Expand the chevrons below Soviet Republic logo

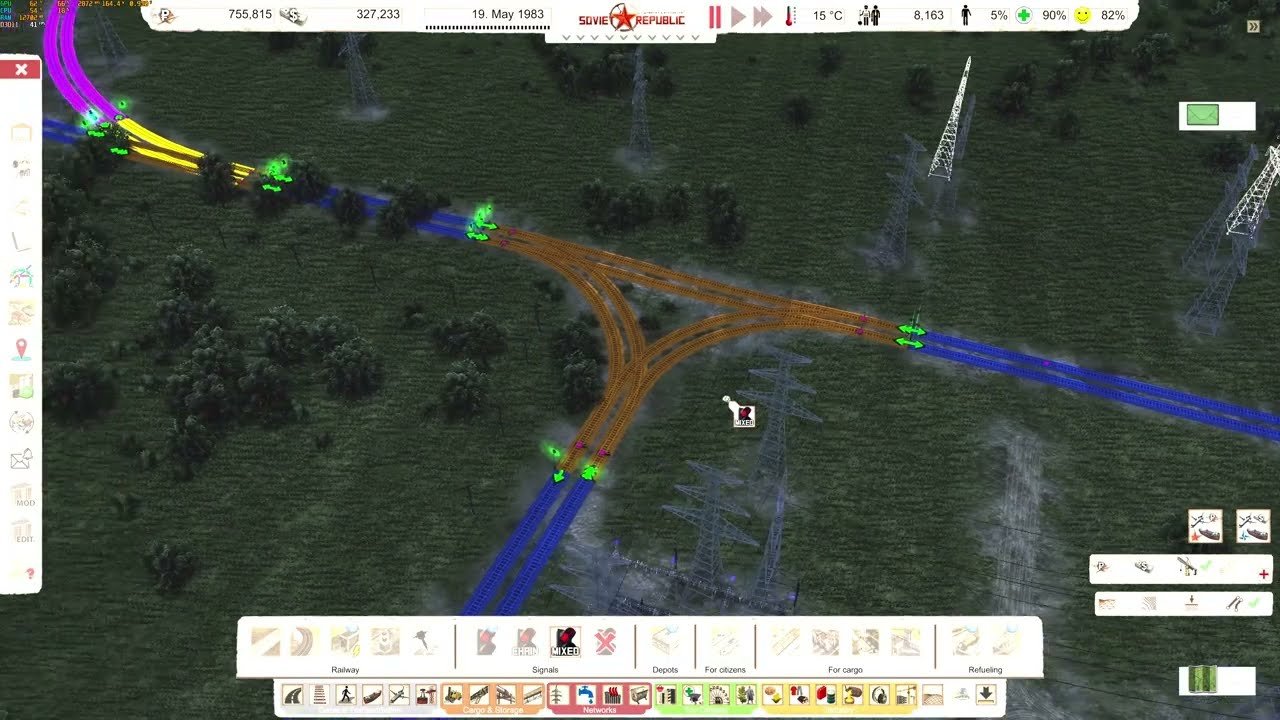[x=631, y=38]
